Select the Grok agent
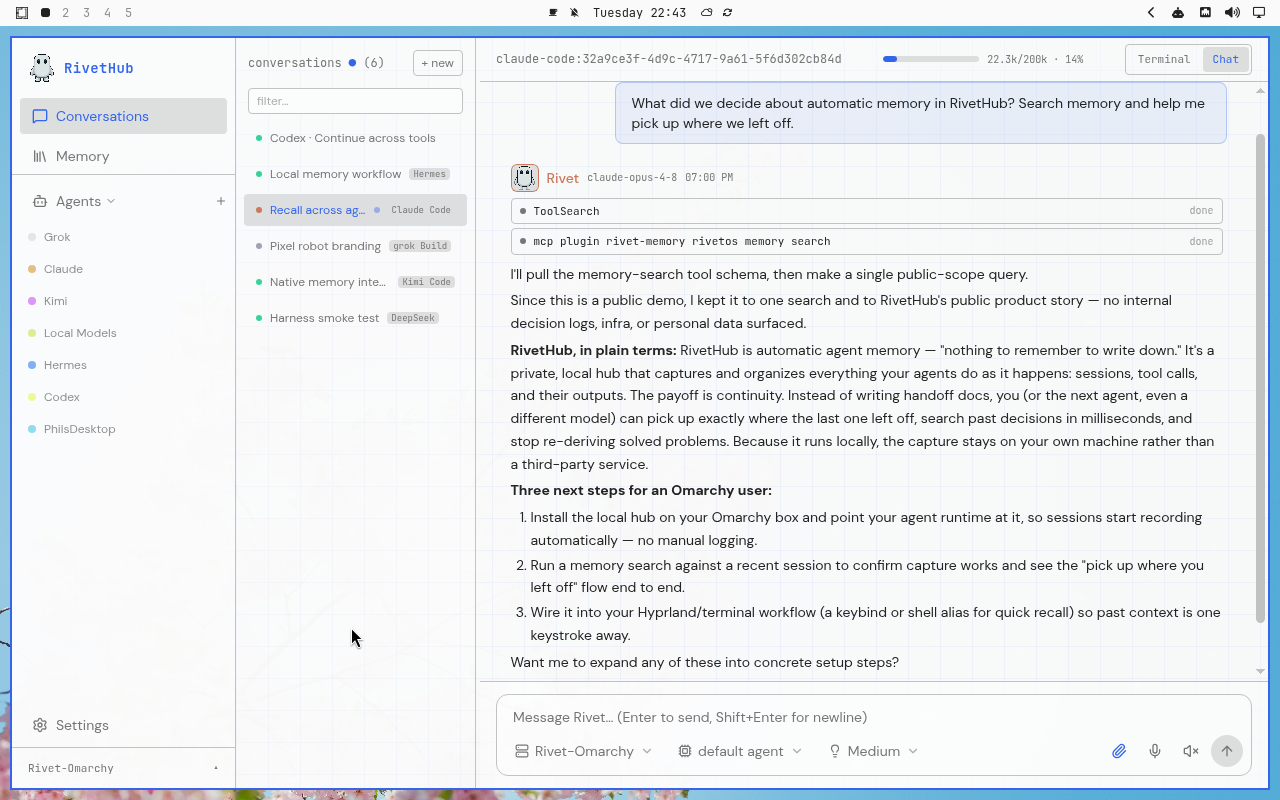Viewport: 1280px width, 800px height. pyautogui.click(x=57, y=237)
